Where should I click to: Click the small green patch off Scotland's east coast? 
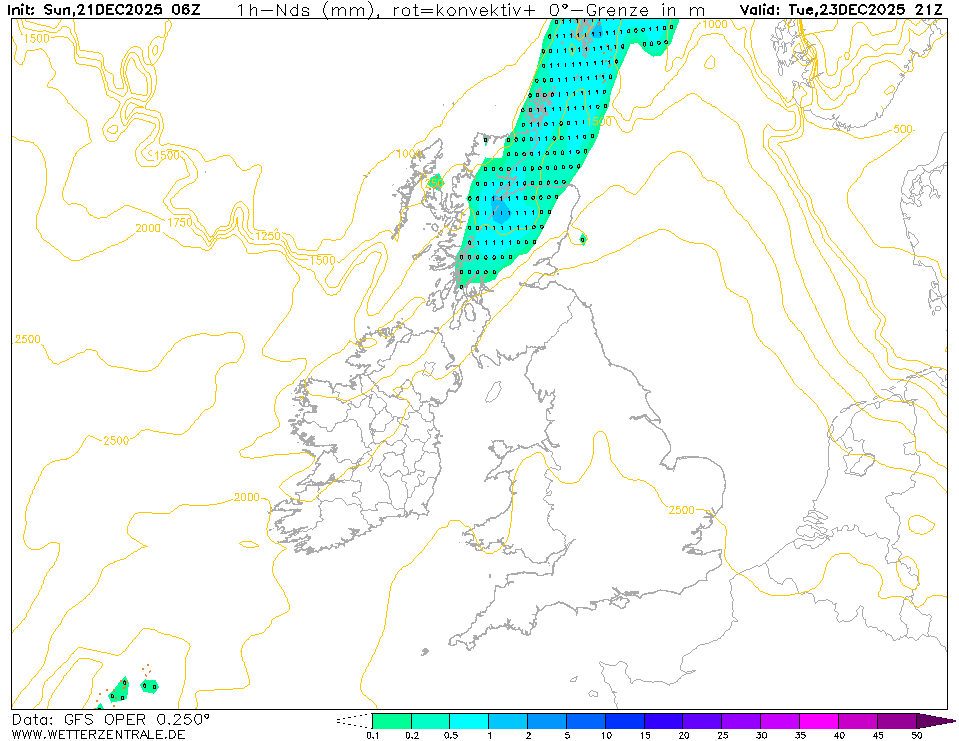click(583, 238)
